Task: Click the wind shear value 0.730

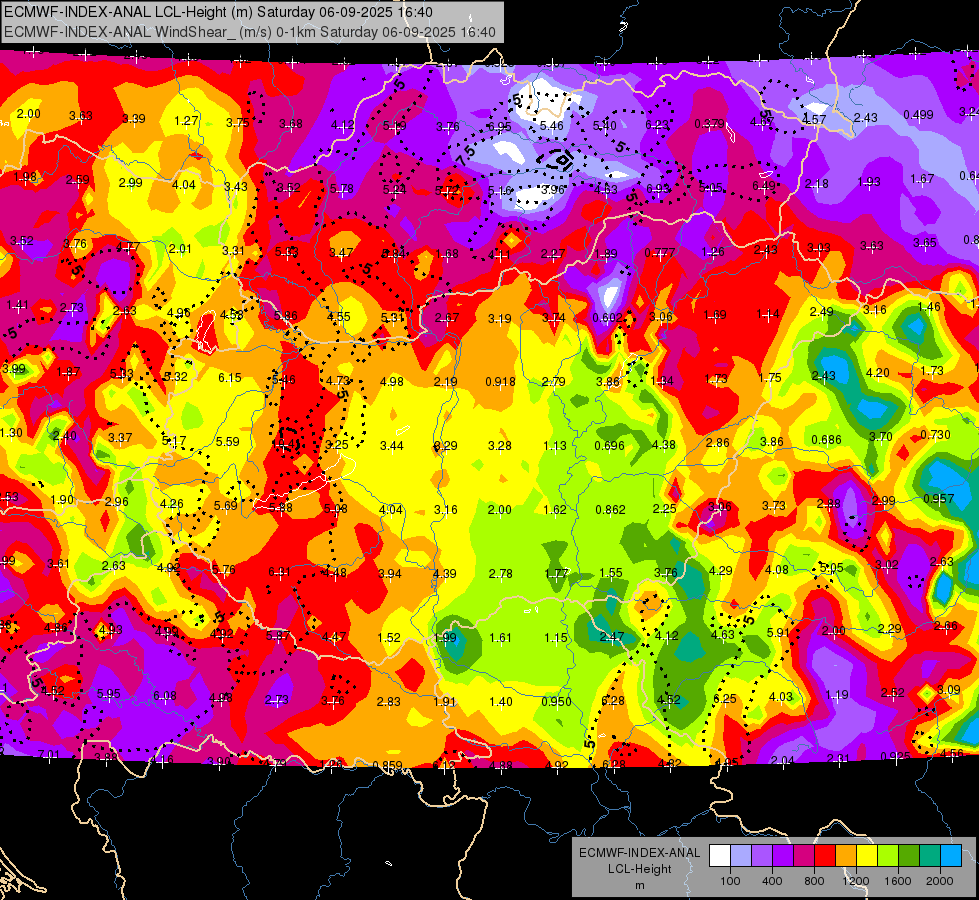Action: point(935,435)
